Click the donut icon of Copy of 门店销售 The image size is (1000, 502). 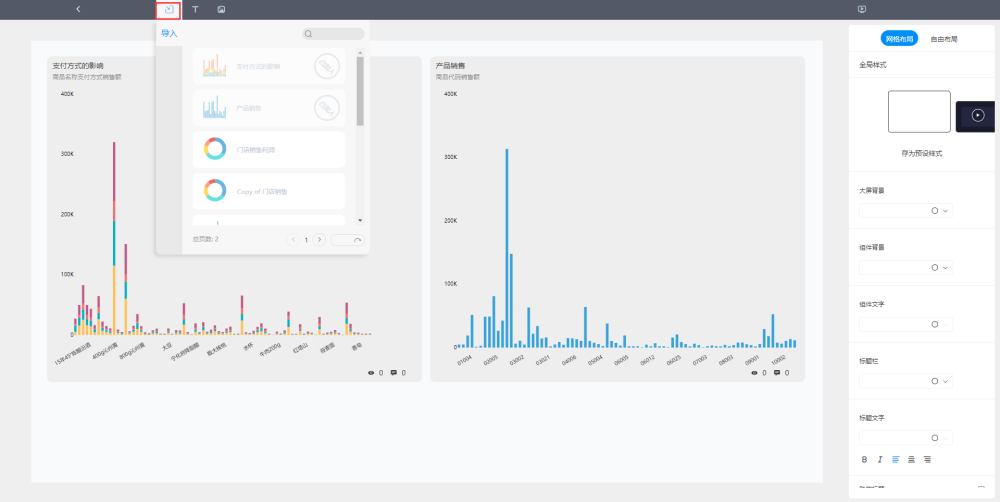[x=215, y=191]
